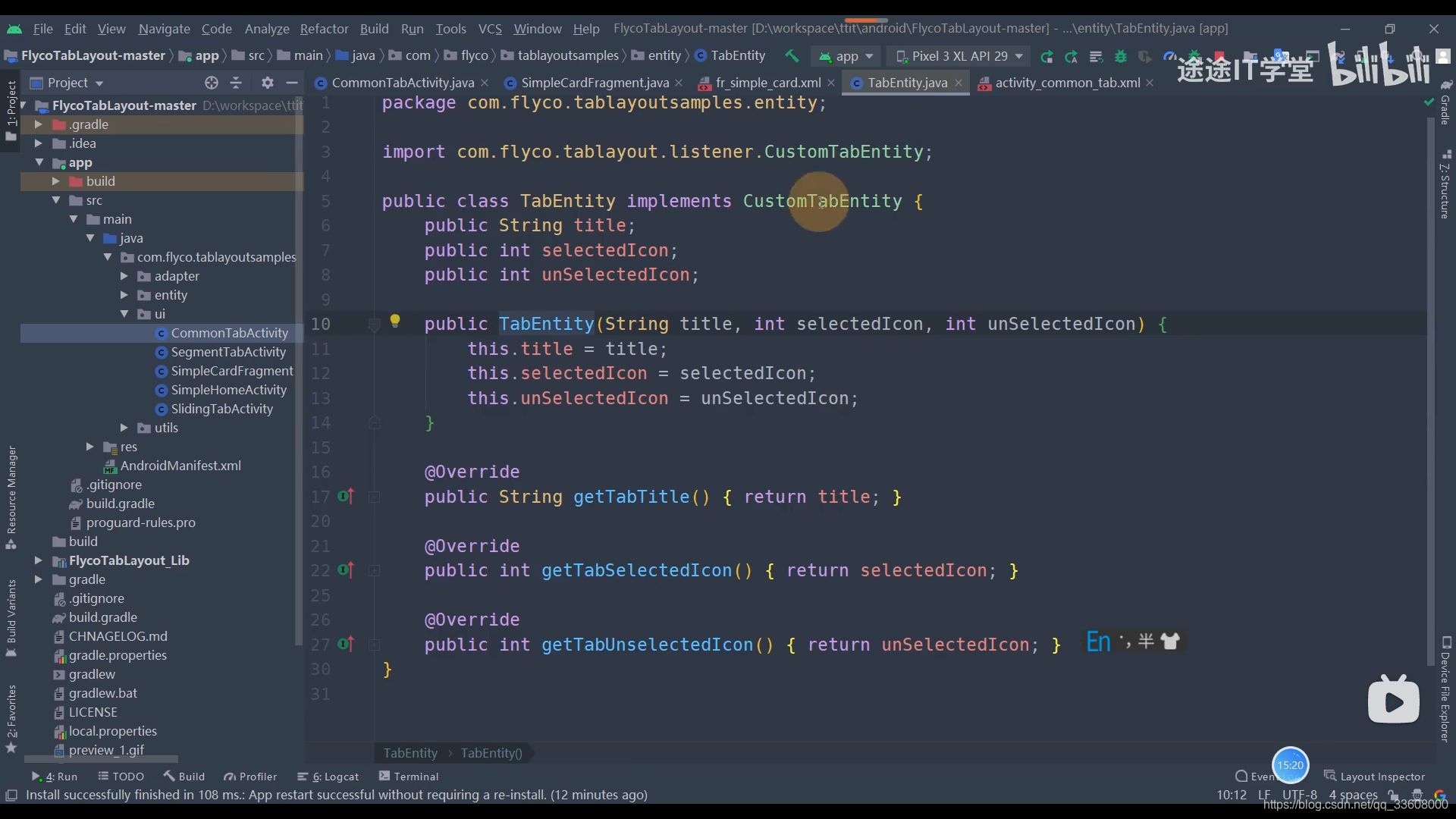Screen dimensions: 1456x819
Task: Click override gutter icon on line 17
Action: click(347, 497)
